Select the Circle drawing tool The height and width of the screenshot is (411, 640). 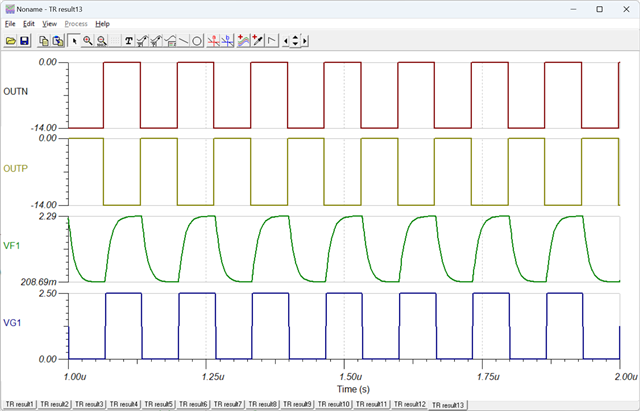(x=197, y=41)
